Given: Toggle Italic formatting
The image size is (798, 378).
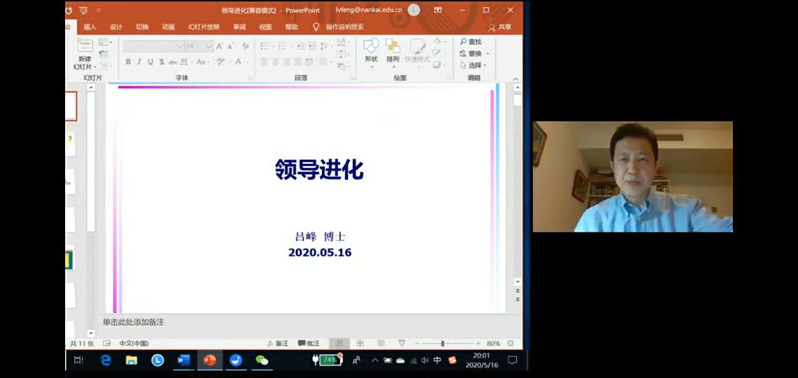Looking at the screenshot, I should click(x=139, y=62).
